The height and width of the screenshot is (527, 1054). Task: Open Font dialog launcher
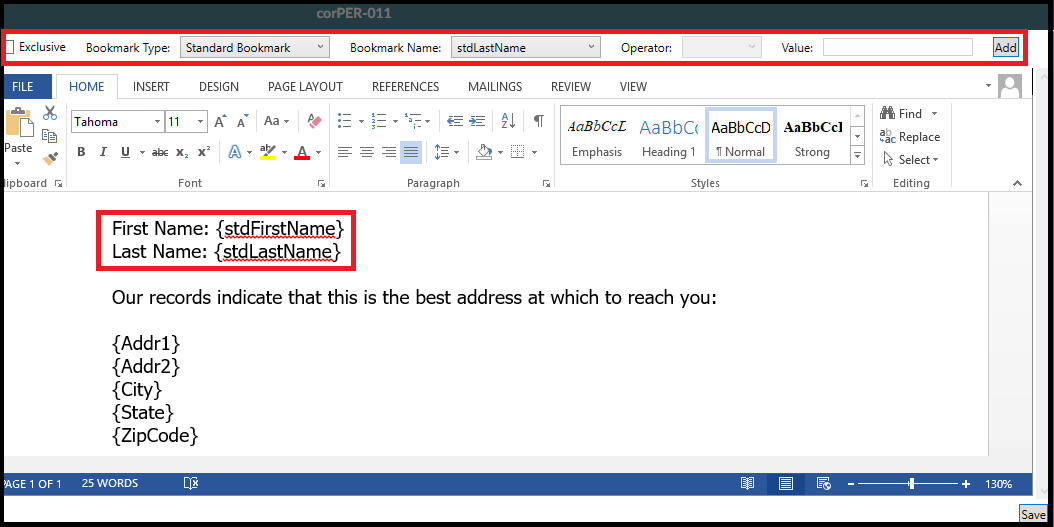[321, 184]
